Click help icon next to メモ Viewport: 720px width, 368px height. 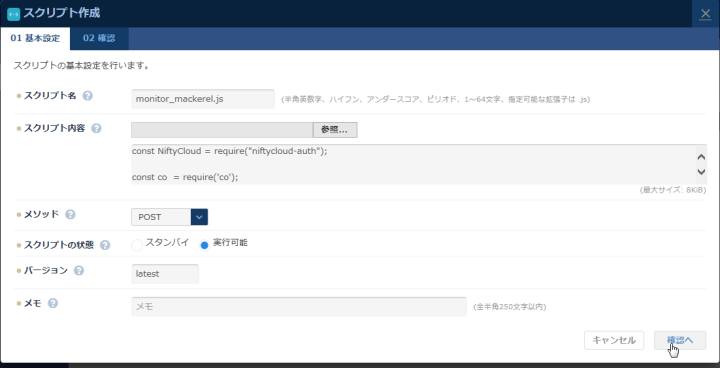point(53,303)
